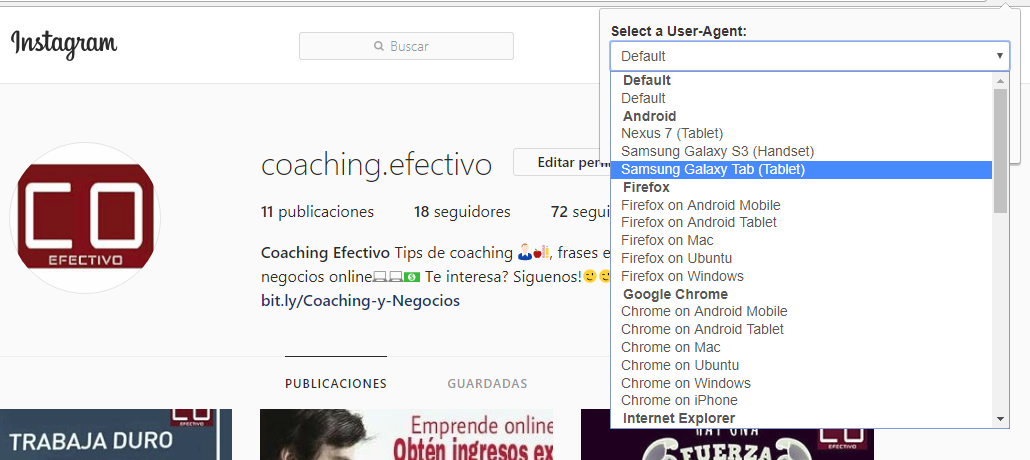Open the coaching.efectivo profile picture

point(85,218)
